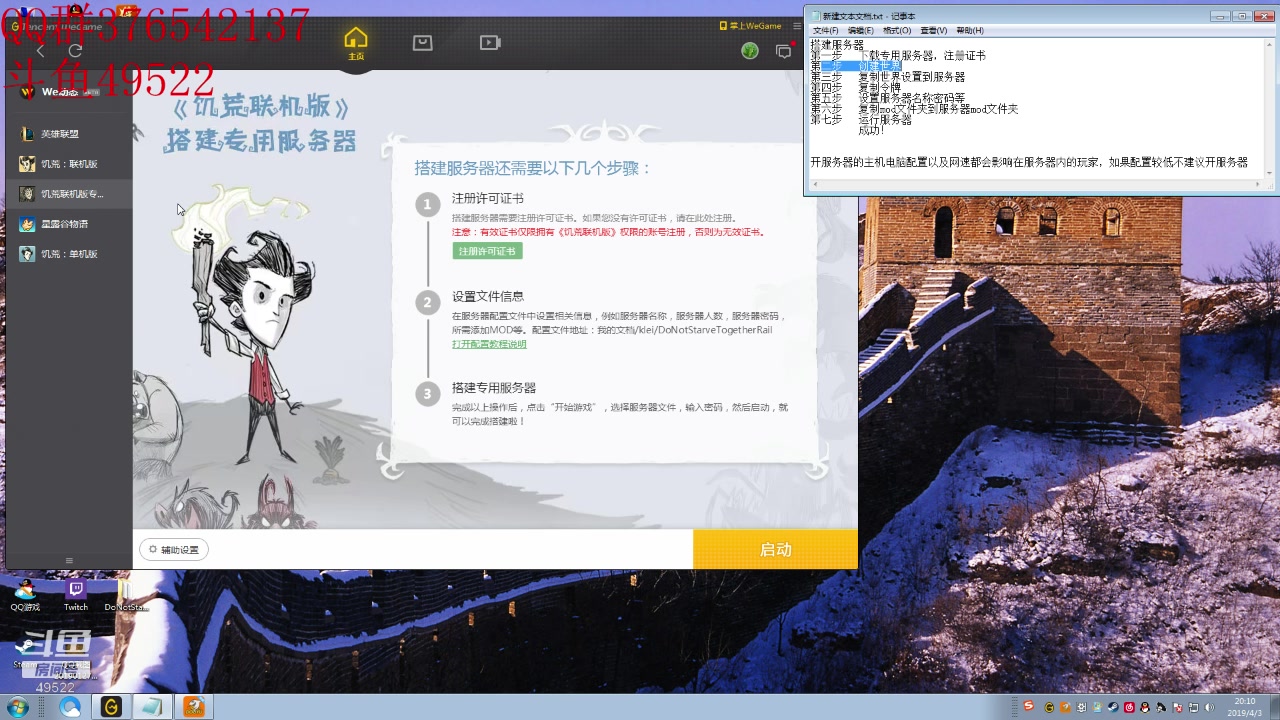Click the globe region icon near top right
This screenshot has width=1280, height=720.
pos(750,50)
